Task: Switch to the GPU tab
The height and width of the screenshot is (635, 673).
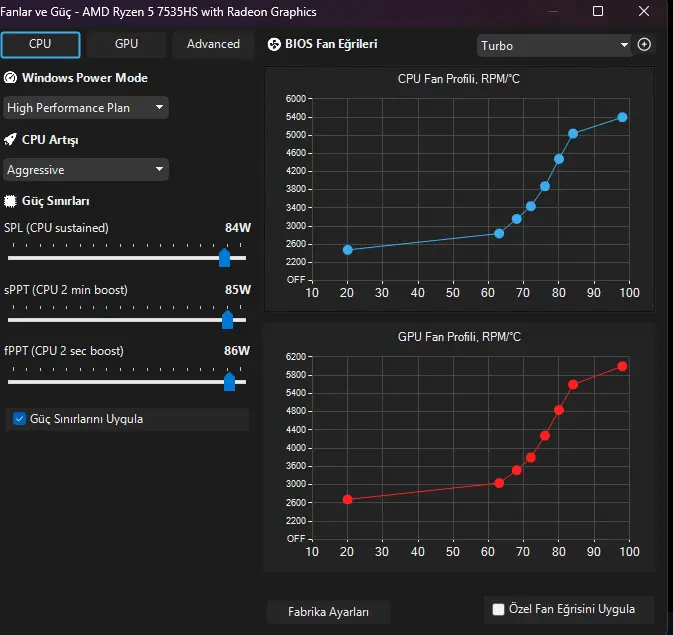Action: click(x=126, y=44)
